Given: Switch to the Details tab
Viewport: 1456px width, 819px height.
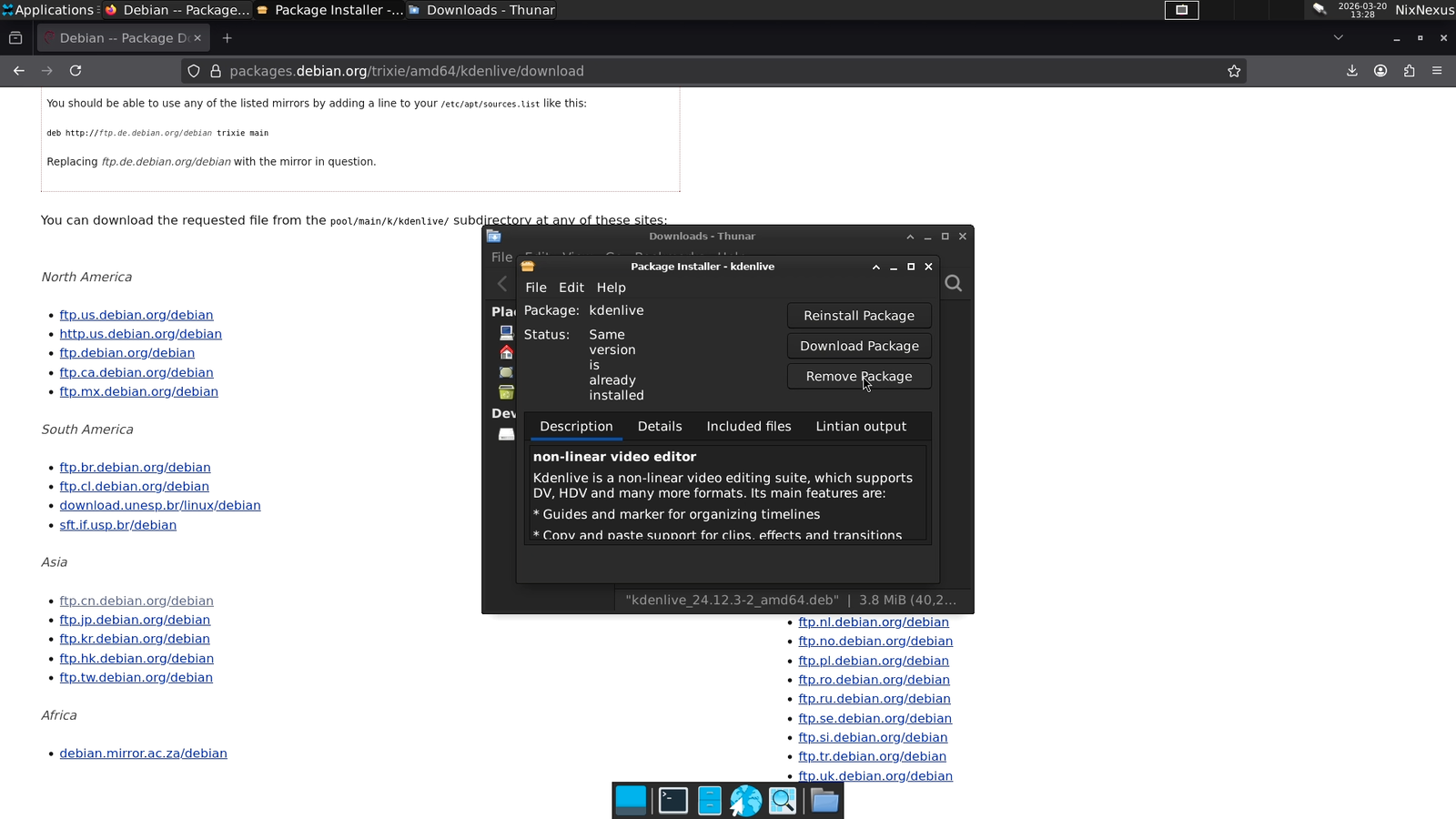Looking at the screenshot, I should tap(660, 427).
